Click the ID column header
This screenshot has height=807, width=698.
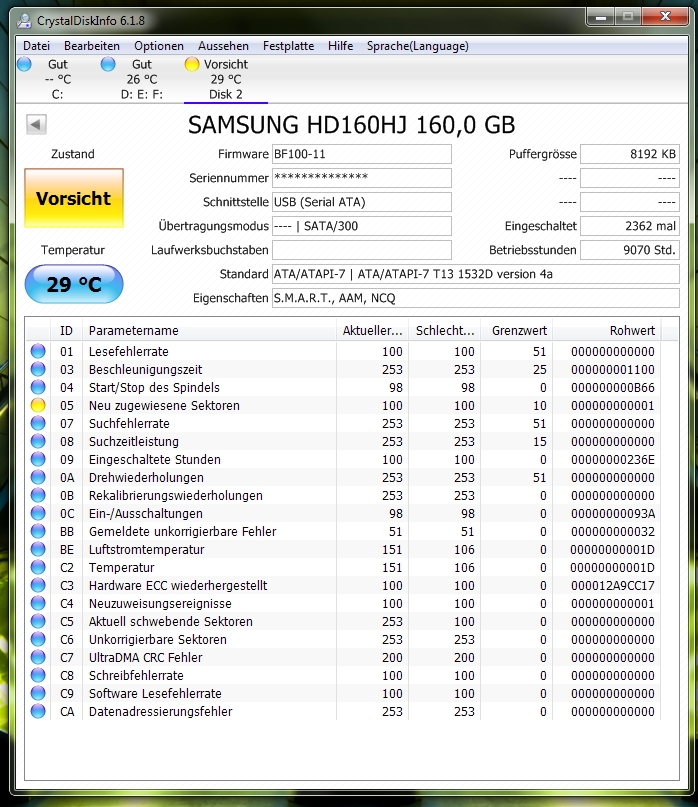click(66, 330)
